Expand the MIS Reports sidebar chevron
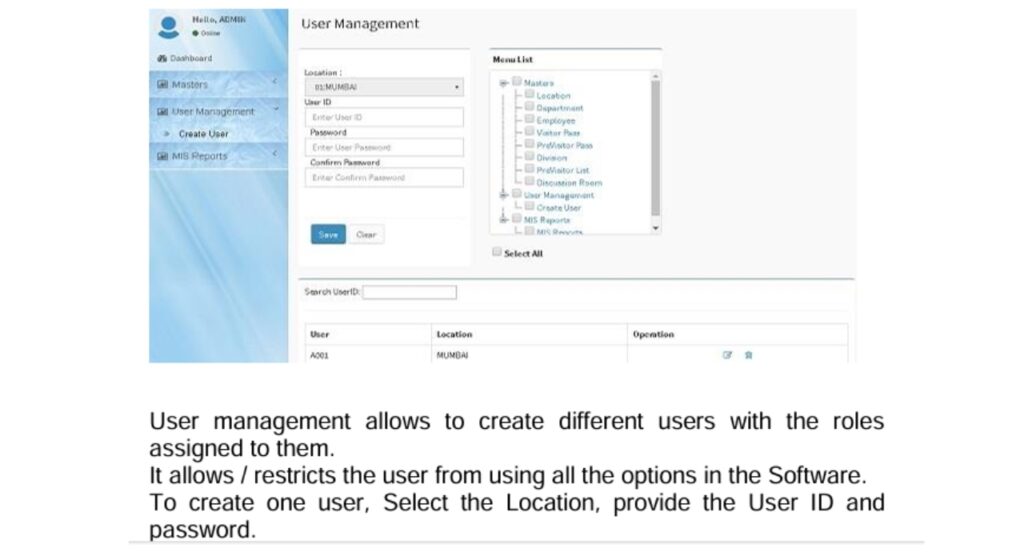This screenshot has width=1024, height=560. click(x=274, y=152)
